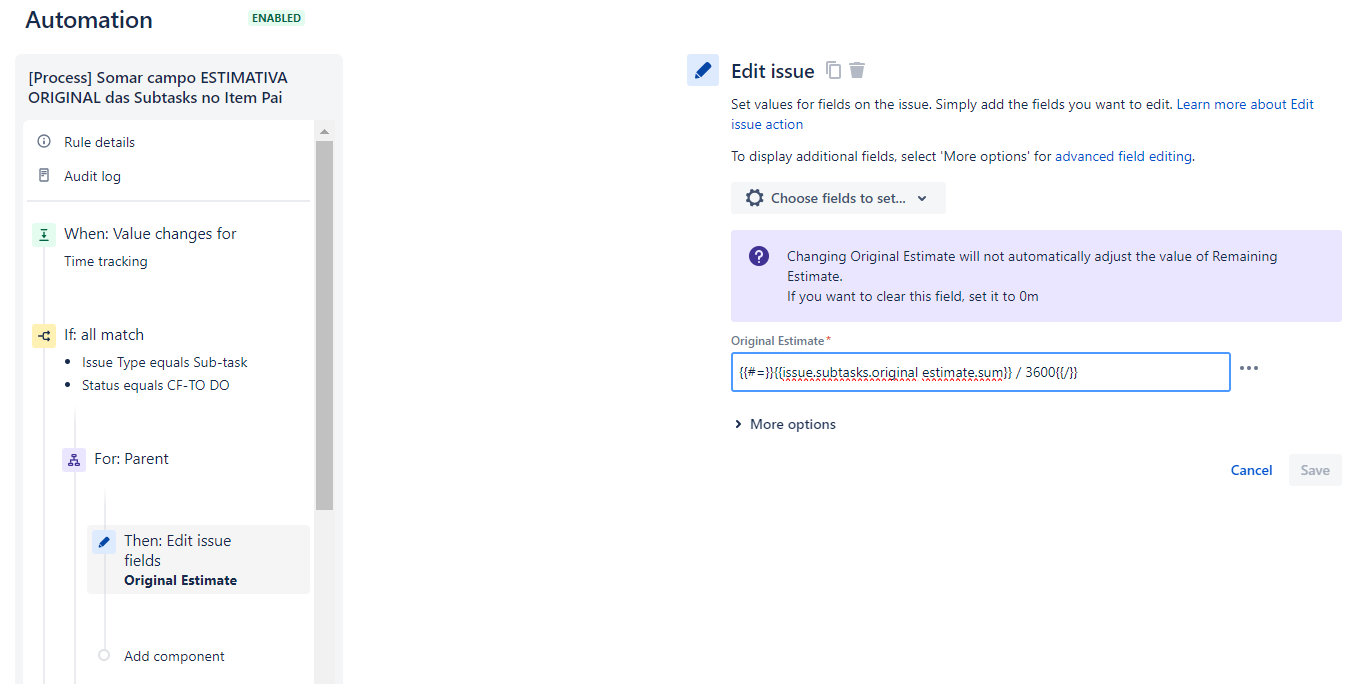1364x684 pixels.
Task: Click the Cancel button
Action: pyautogui.click(x=1251, y=470)
